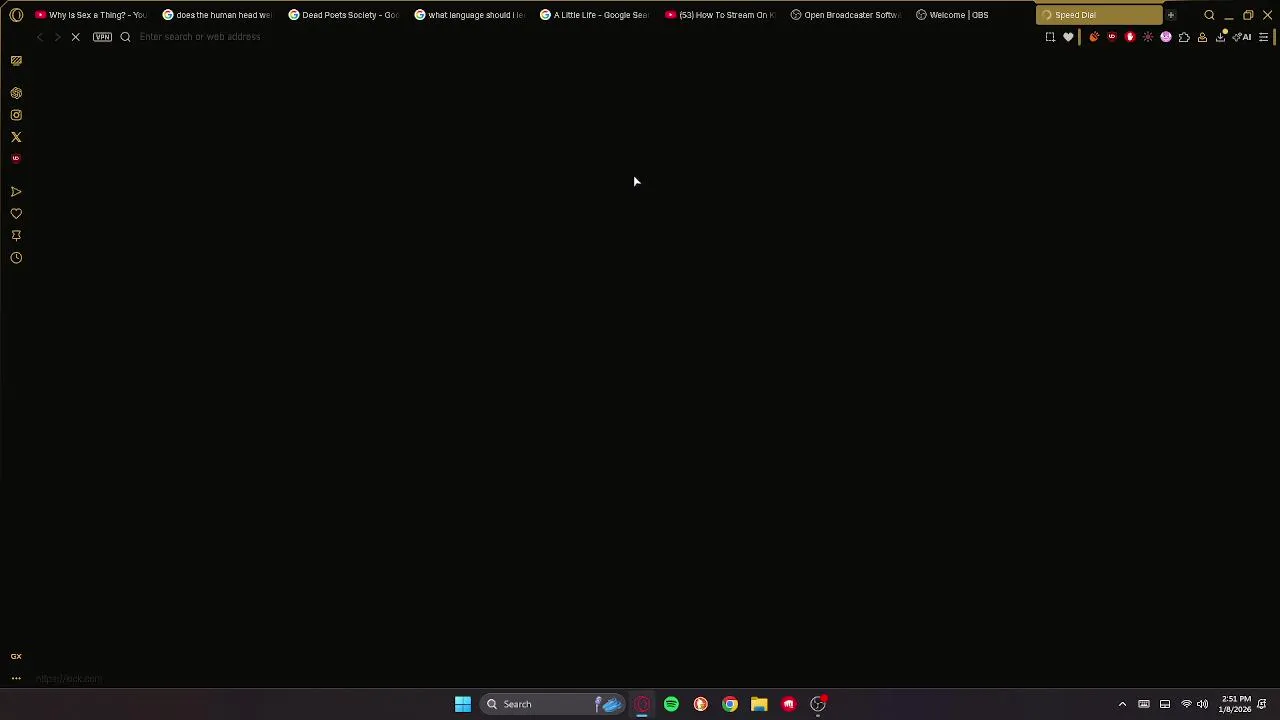Screen dimensions: 1280x720
Task: Open the pink face extension icon
Action: [1166, 37]
